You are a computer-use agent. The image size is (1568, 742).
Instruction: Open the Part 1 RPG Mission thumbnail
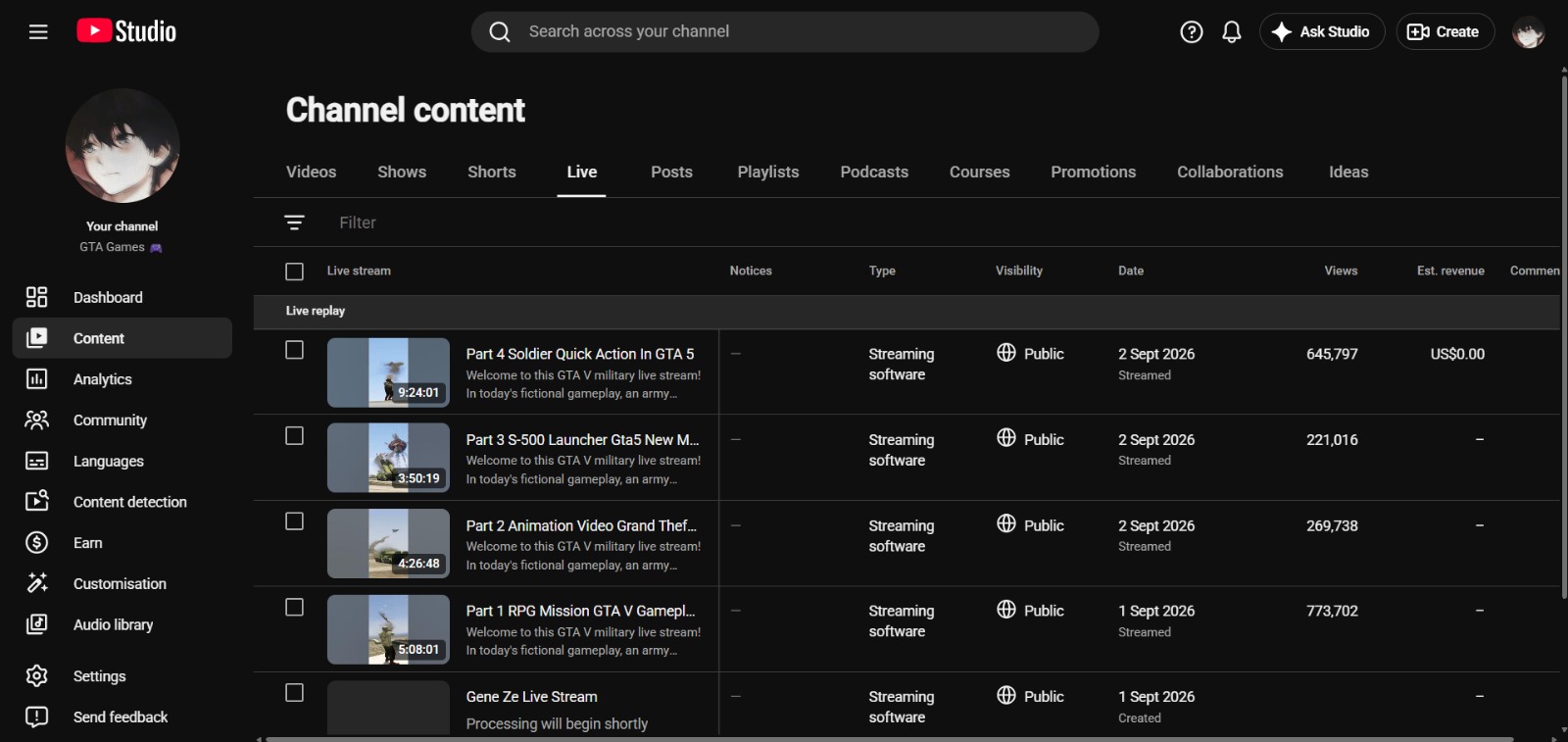coord(388,629)
